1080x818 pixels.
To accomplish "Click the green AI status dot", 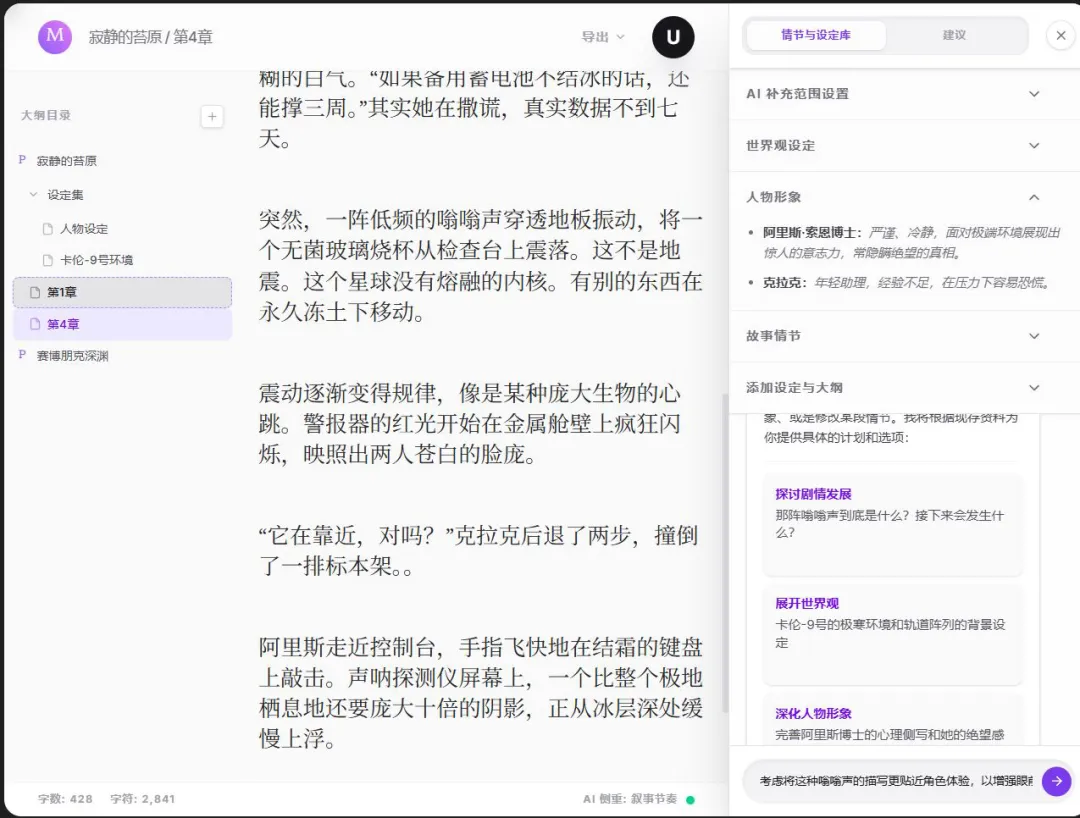I will 690,799.
